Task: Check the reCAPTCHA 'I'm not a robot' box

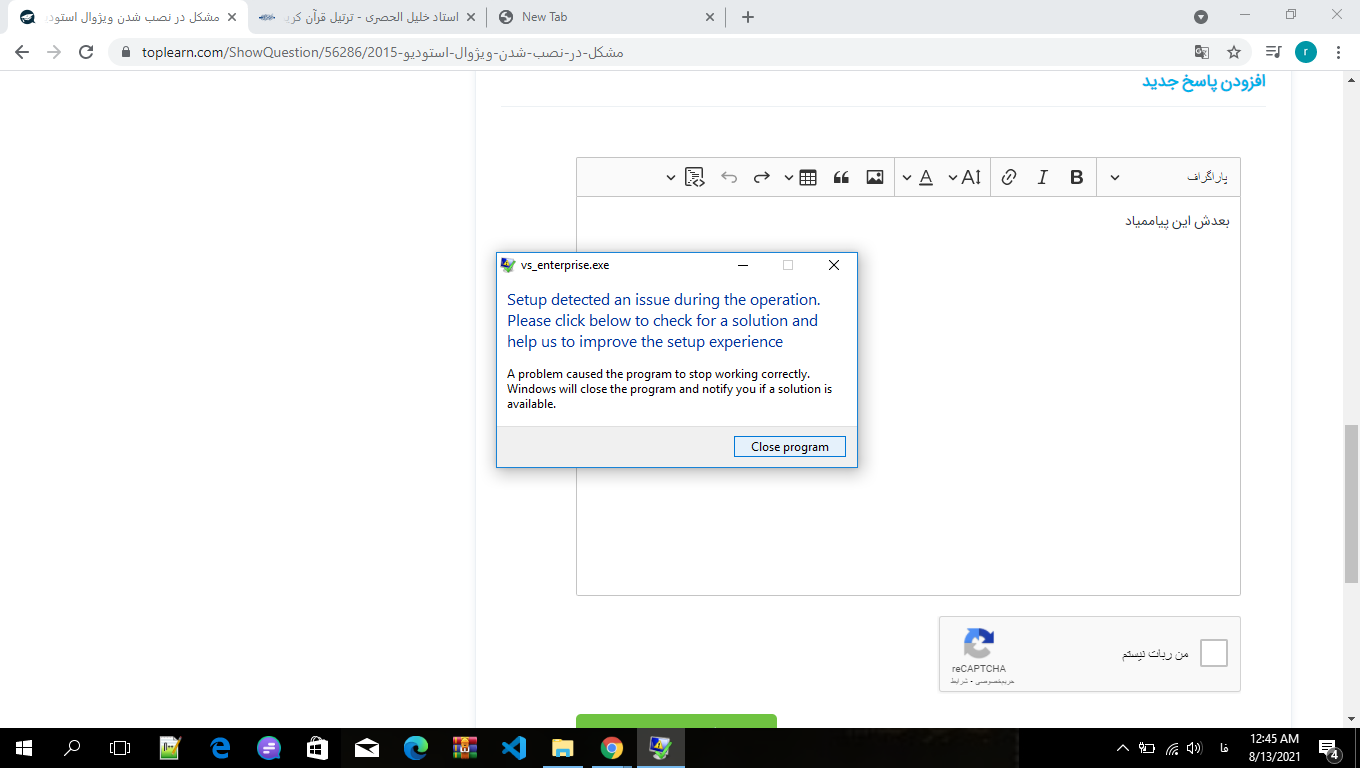Action: point(1213,653)
